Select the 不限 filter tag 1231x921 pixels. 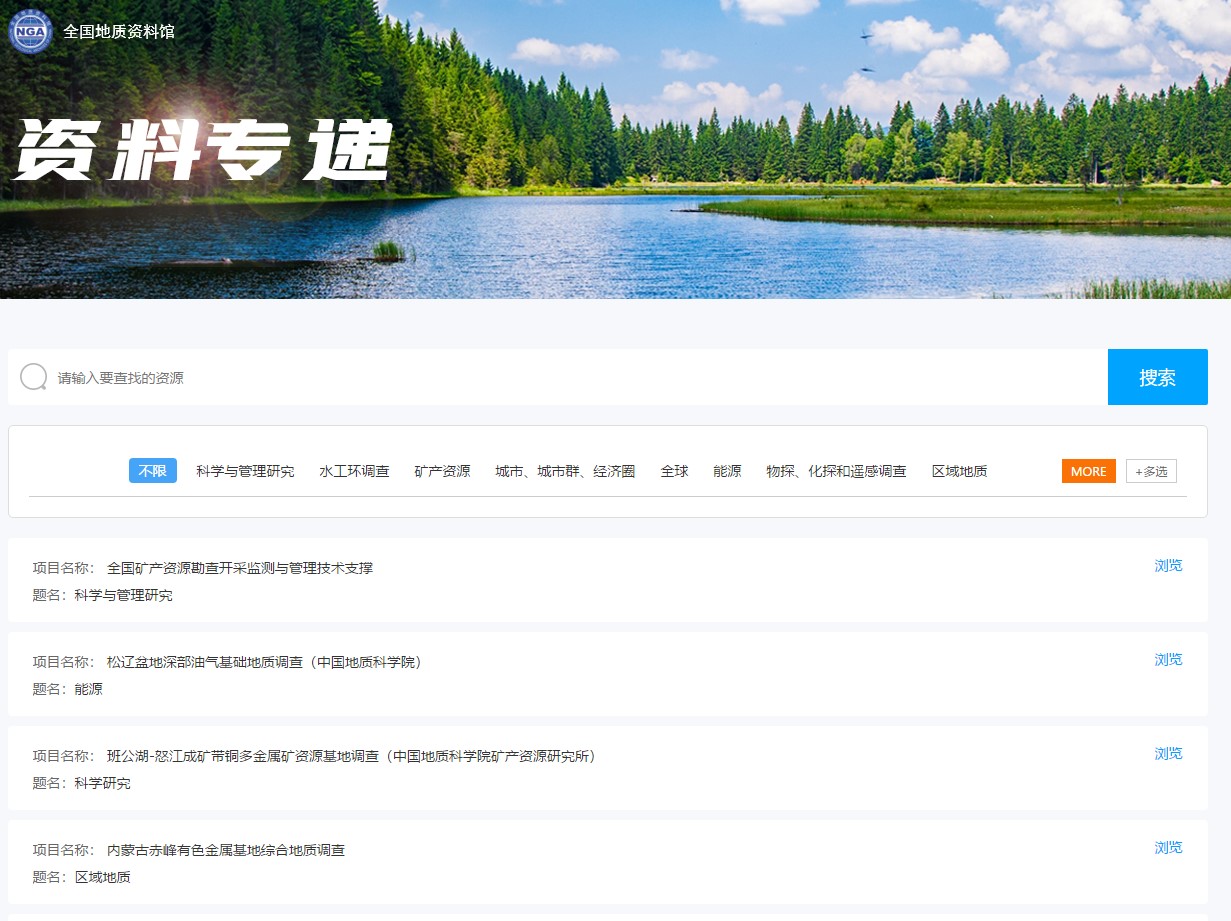[x=153, y=471]
